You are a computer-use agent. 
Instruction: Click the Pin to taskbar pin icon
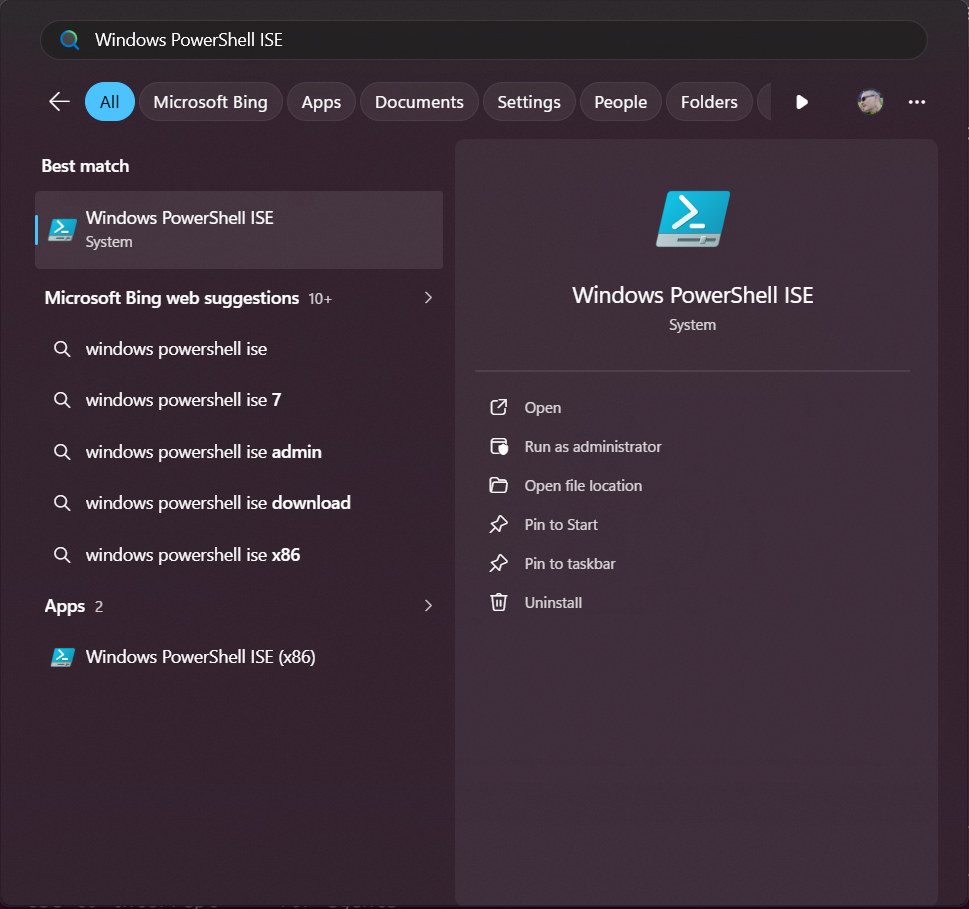point(499,563)
